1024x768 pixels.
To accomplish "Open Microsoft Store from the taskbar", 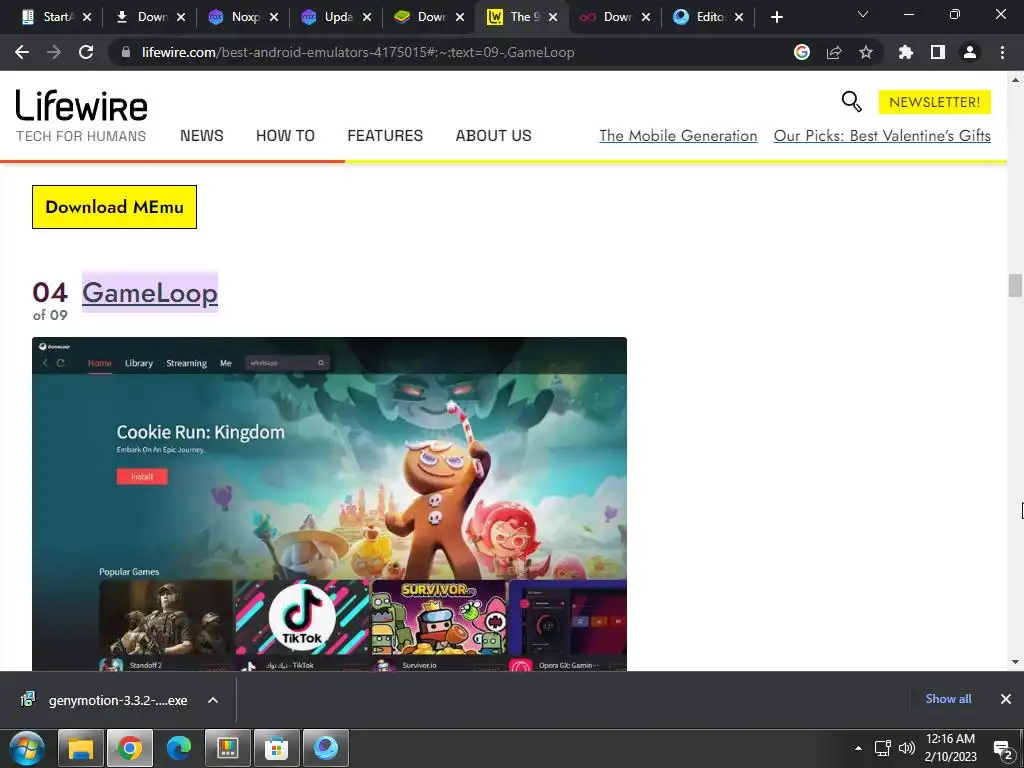I will pos(277,748).
